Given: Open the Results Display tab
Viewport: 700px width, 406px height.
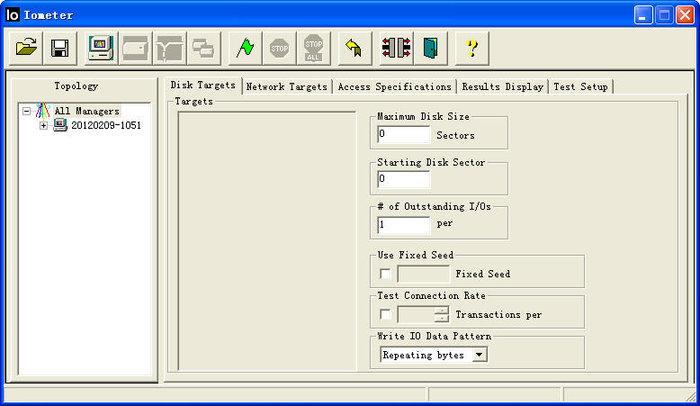Looking at the screenshot, I should [502, 87].
